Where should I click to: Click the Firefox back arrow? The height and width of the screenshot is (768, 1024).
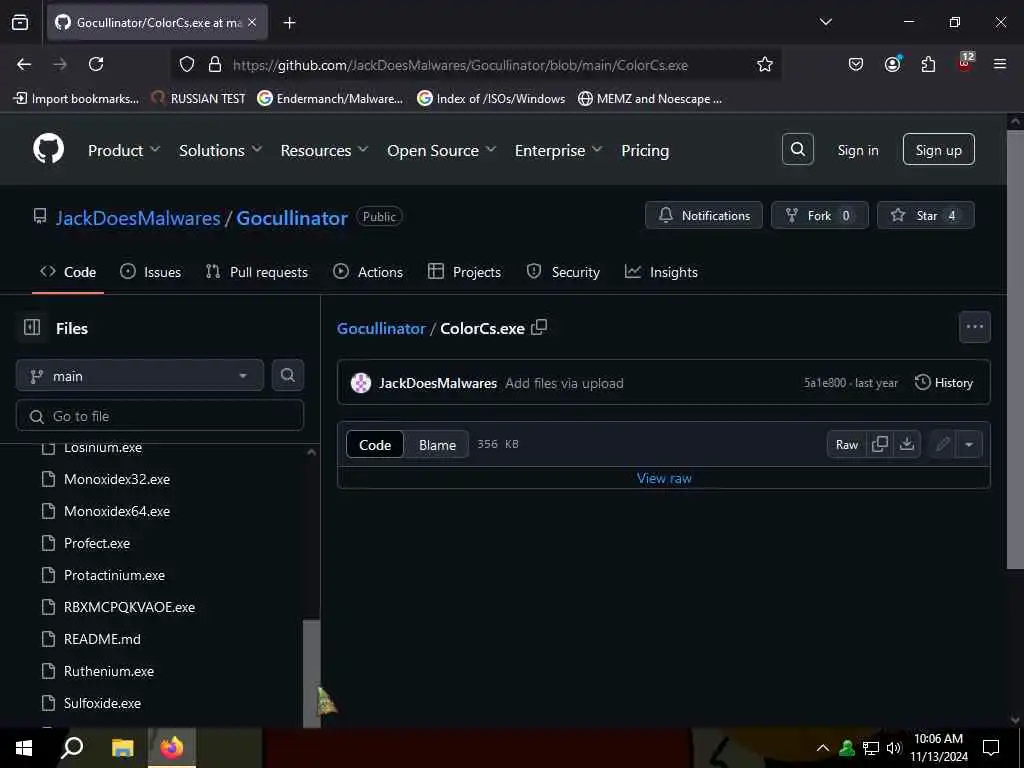[24, 64]
